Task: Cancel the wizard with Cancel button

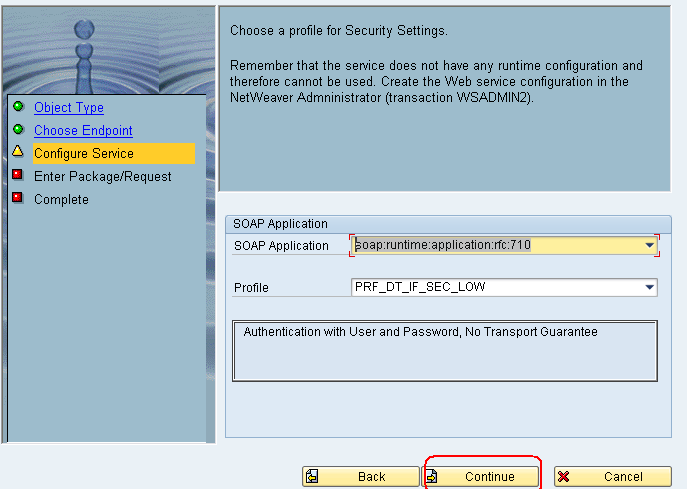Action: [613, 476]
